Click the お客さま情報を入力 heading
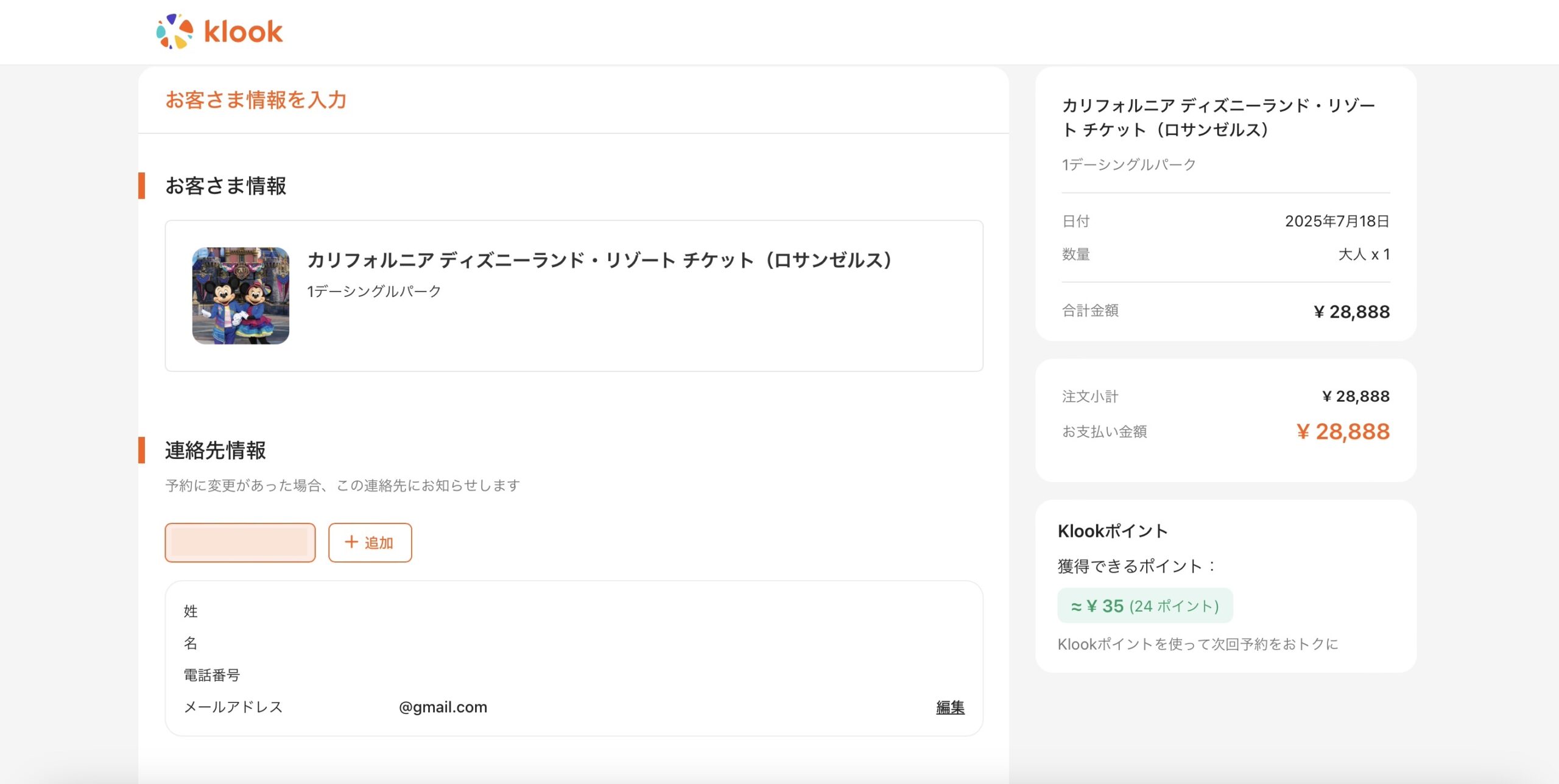 click(256, 100)
